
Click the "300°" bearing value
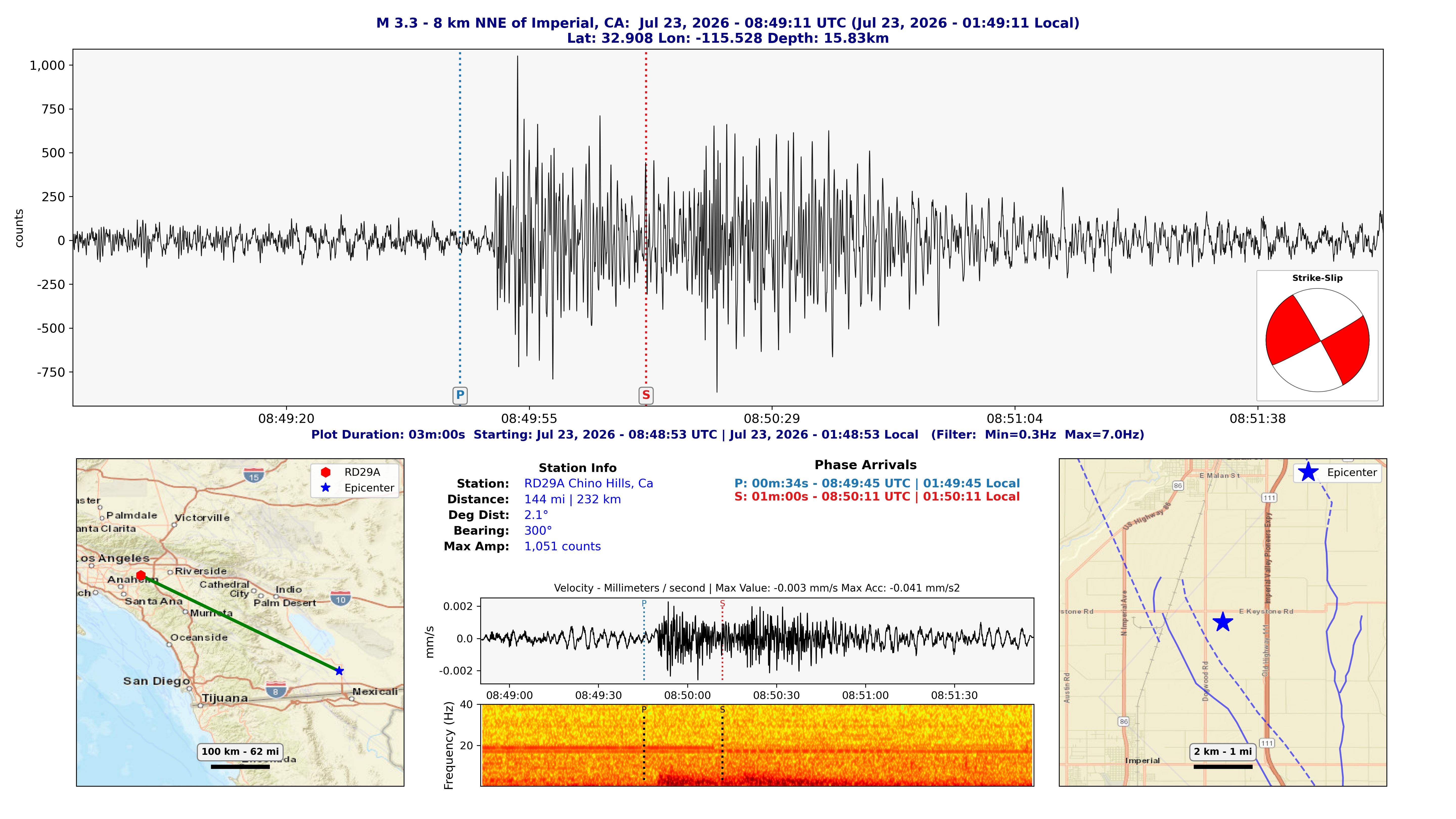tap(538, 531)
